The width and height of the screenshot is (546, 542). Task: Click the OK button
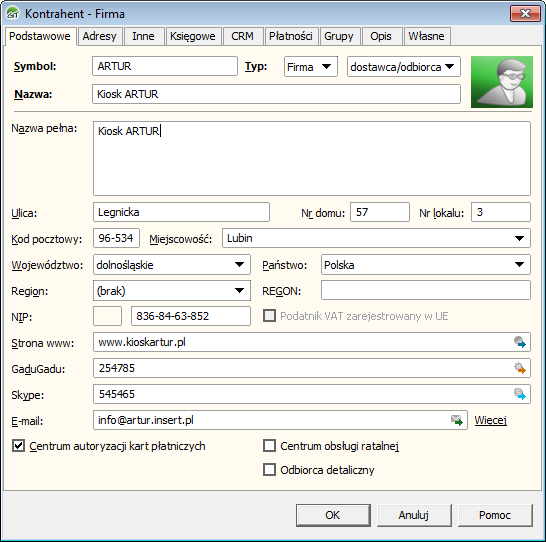point(333,515)
